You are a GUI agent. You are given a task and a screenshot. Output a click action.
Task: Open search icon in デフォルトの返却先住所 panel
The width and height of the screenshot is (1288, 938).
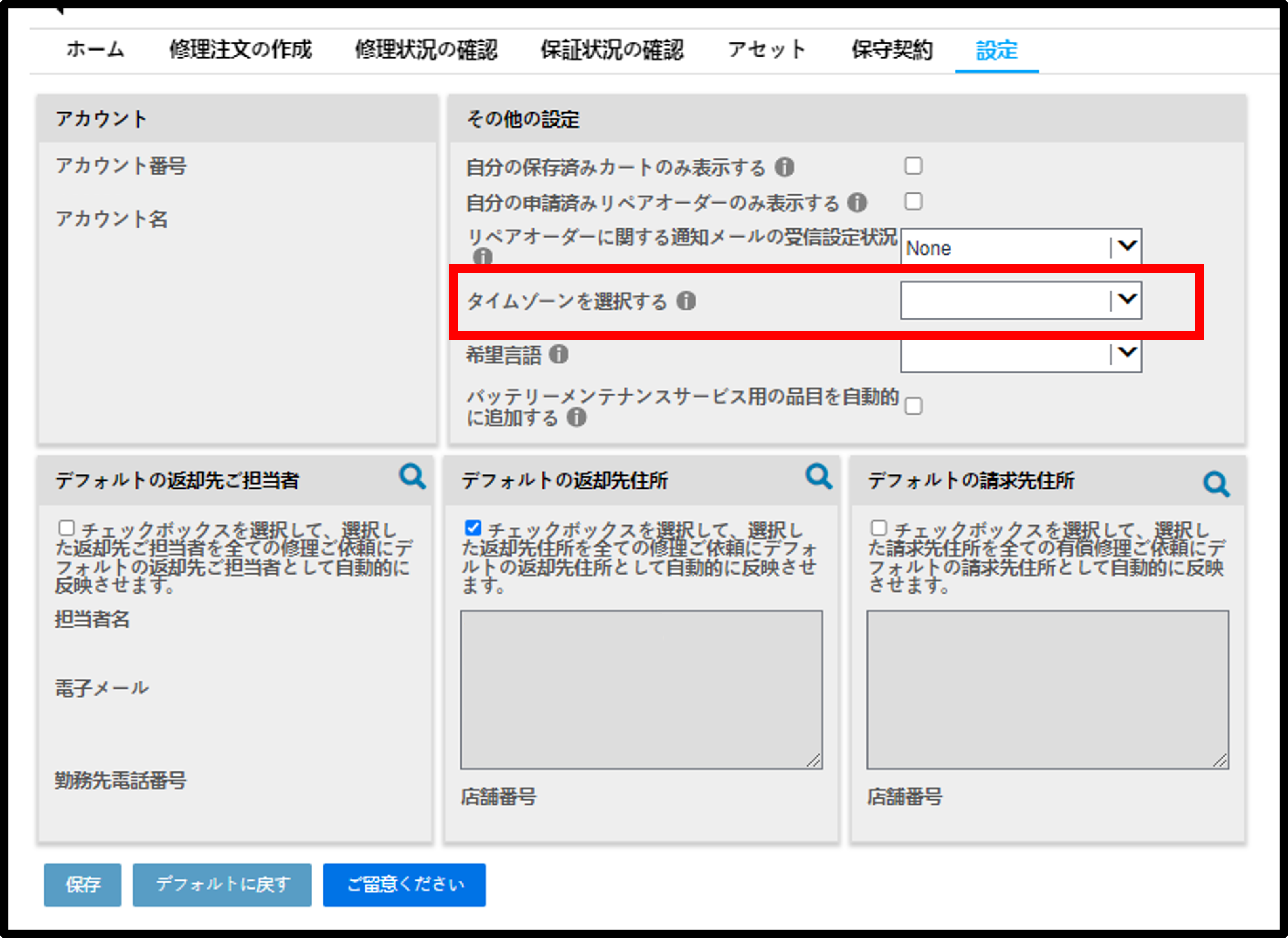[x=819, y=476]
